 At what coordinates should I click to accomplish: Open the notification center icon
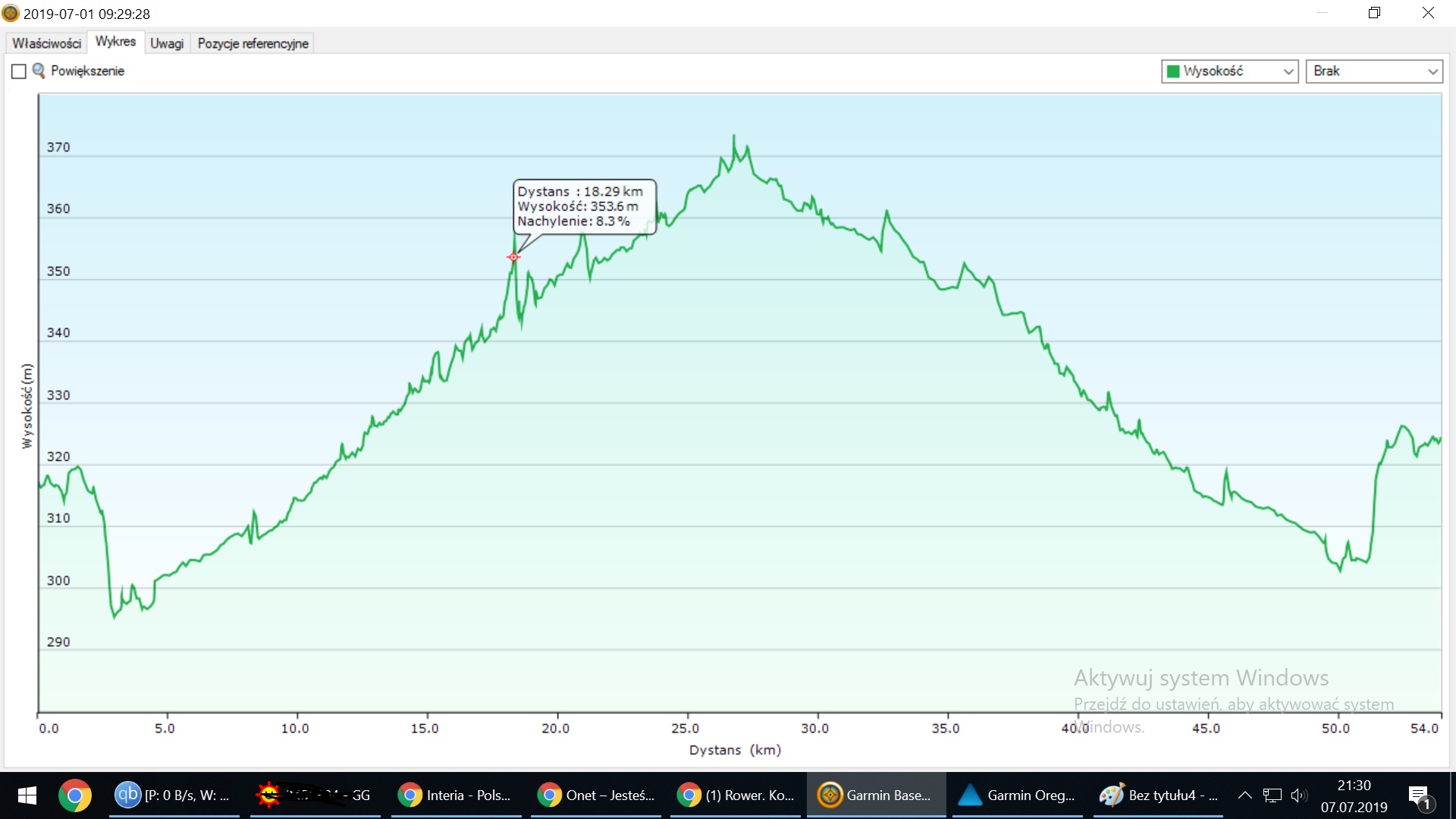1419,795
